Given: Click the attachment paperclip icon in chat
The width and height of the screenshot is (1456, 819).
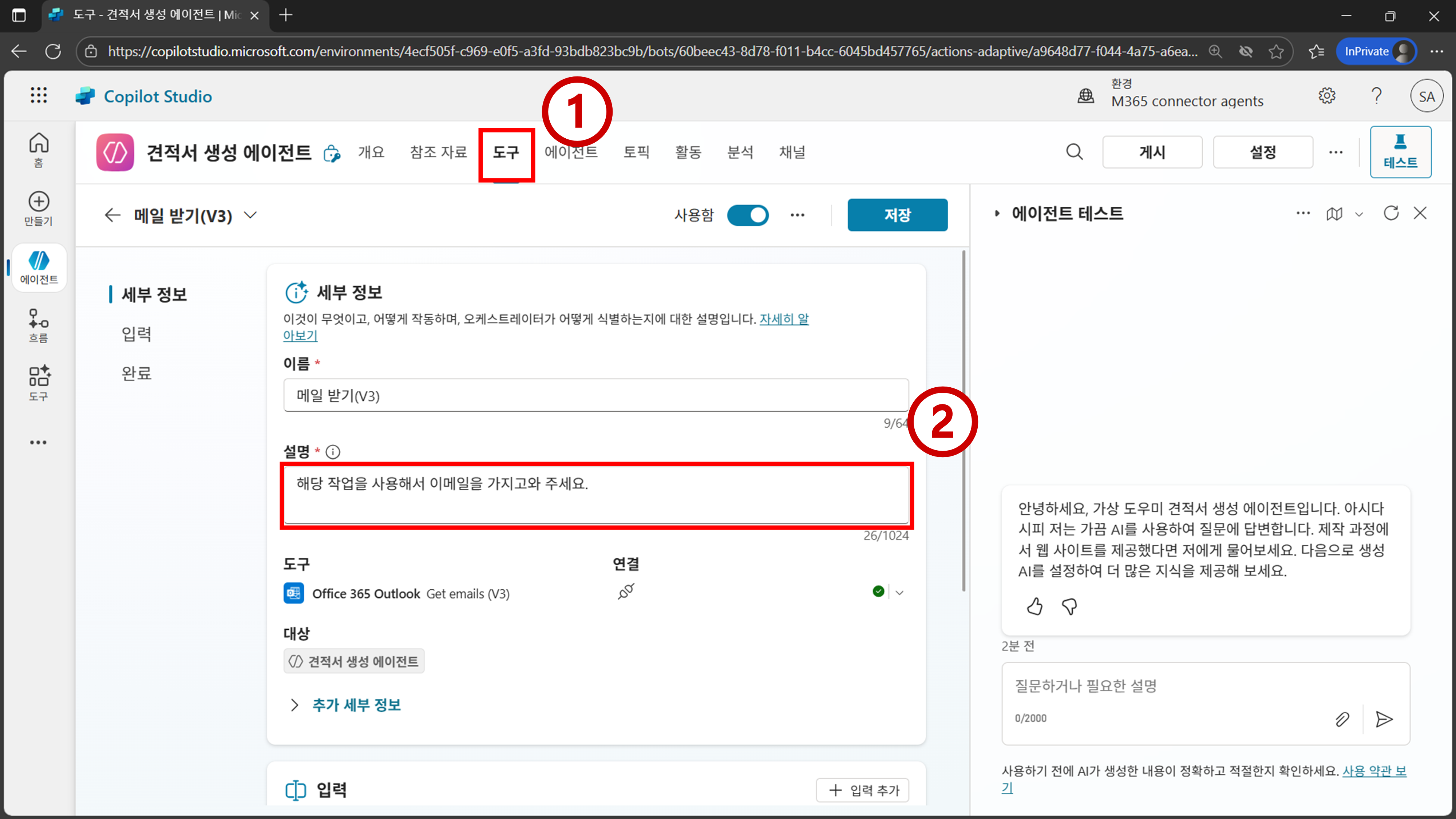Looking at the screenshot, I should pyautogui.click(x=1342, y=719).
